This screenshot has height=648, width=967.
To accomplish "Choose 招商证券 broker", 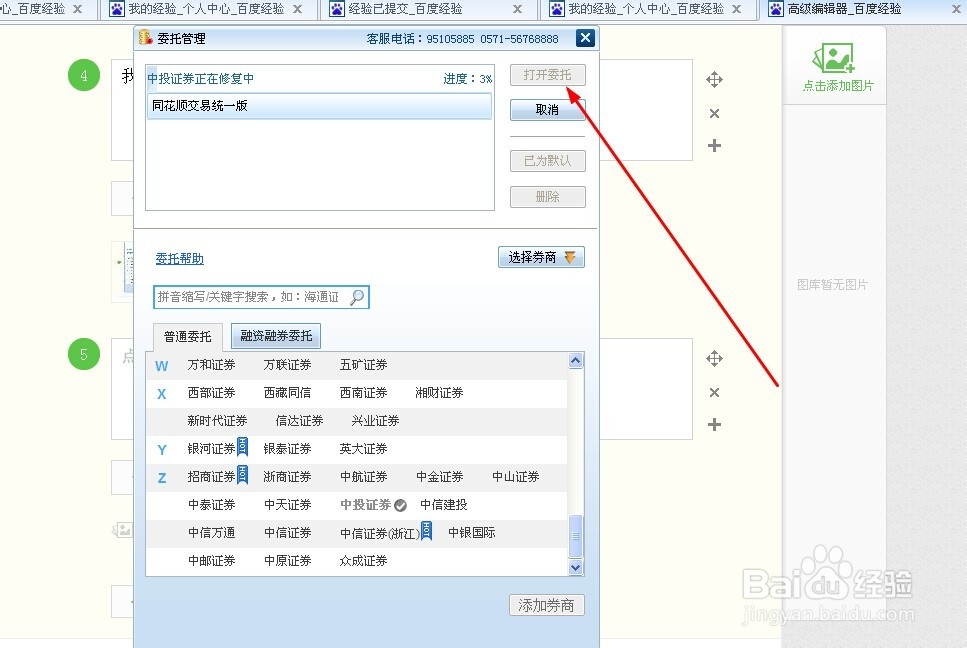I will [212, 477].
